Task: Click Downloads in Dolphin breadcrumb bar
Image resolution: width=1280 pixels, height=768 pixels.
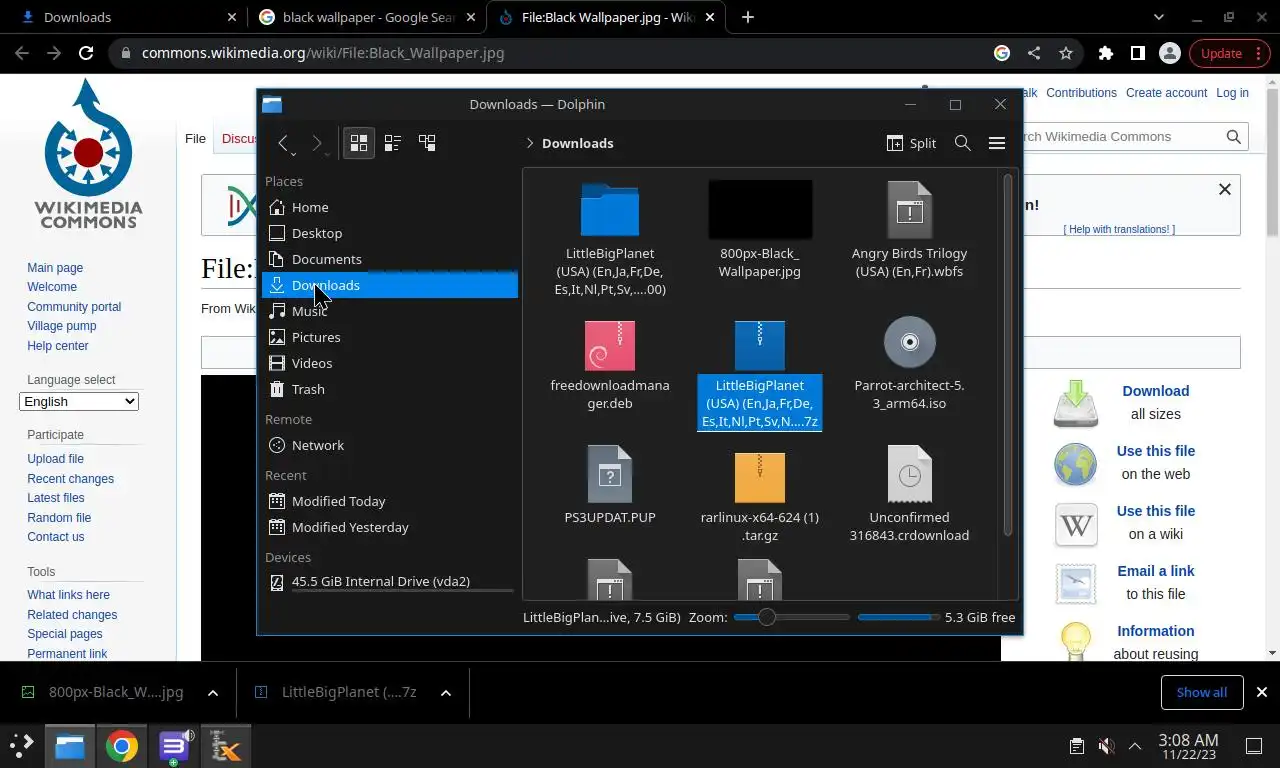Action: click(577, 143)
